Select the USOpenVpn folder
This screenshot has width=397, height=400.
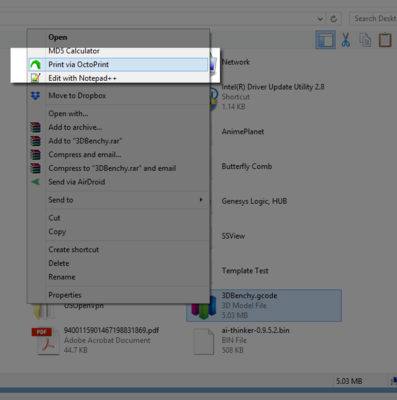tap(84, 306)
